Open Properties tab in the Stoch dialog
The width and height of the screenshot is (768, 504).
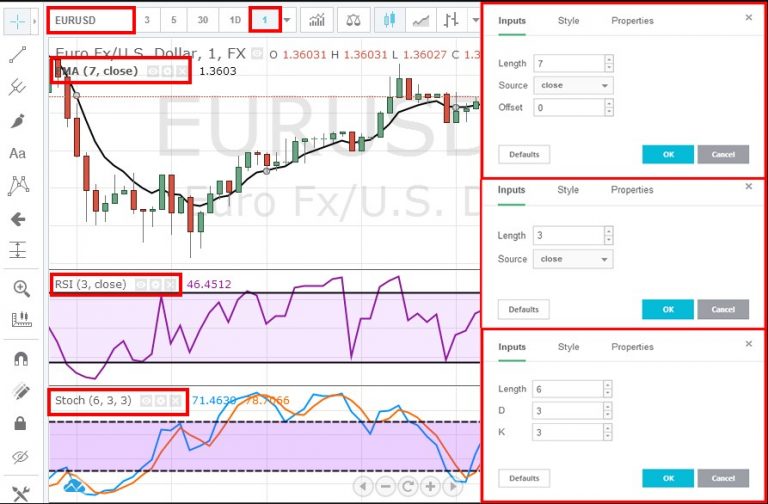point(632,347)
